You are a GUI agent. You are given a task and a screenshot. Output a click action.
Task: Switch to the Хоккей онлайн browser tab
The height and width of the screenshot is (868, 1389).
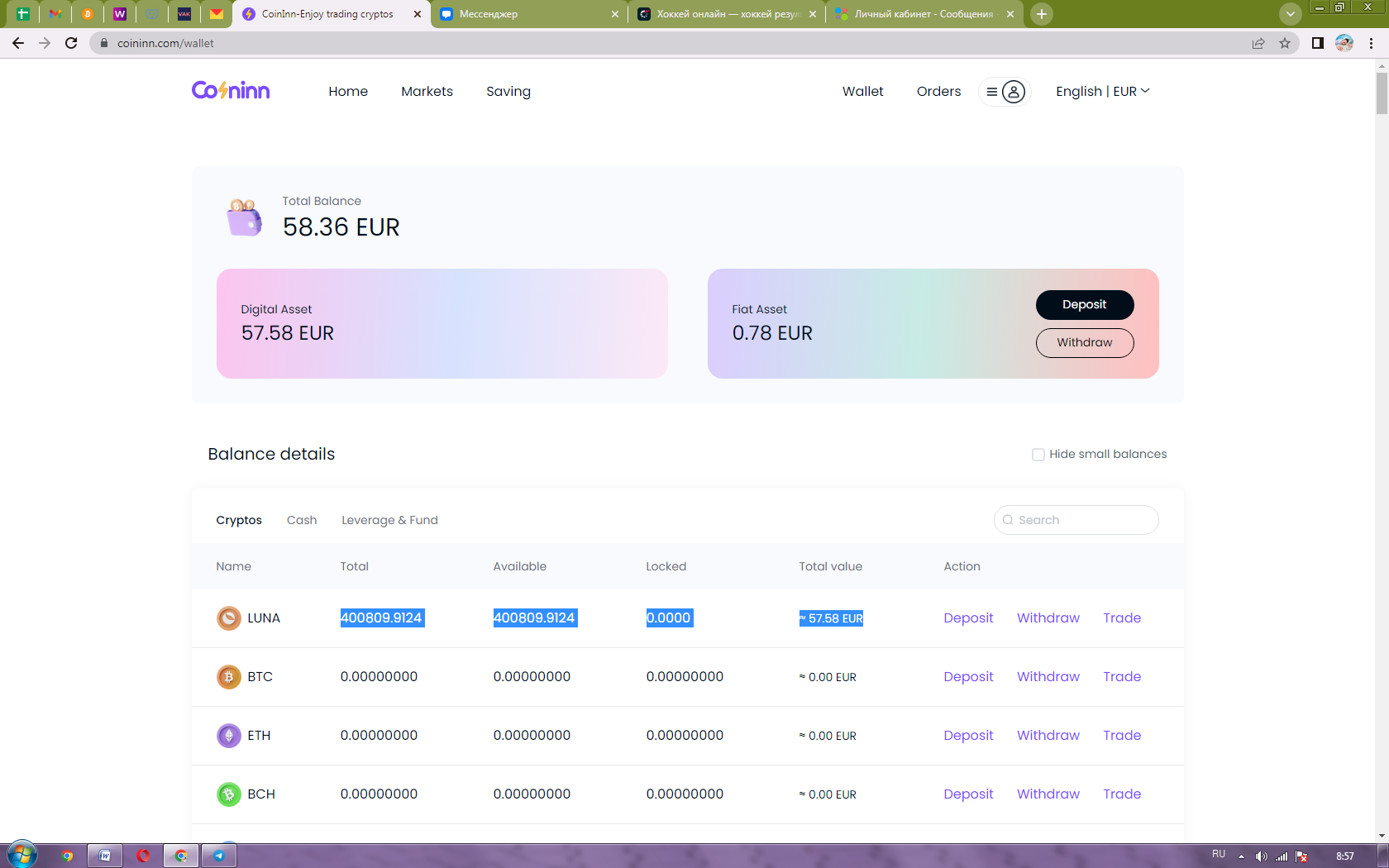pyautogui.click(x=728, y=14)
